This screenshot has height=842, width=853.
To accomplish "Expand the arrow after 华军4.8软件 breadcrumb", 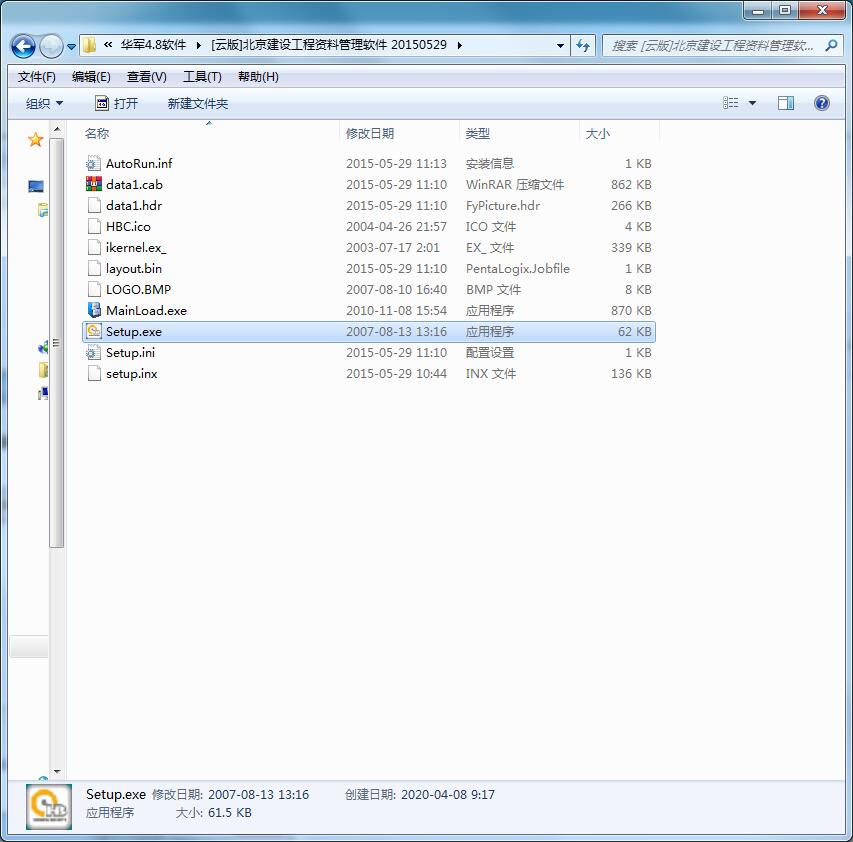I will (199, 45).
